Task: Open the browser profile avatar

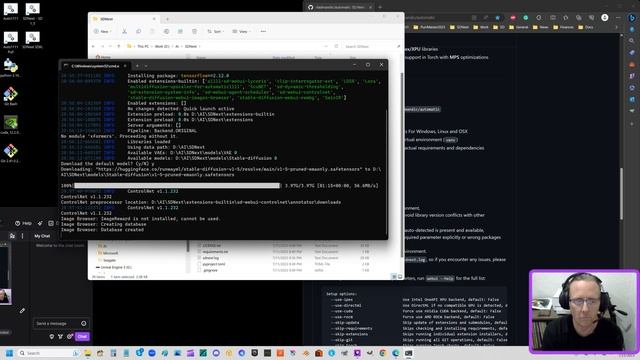Action: click(605, 18)
